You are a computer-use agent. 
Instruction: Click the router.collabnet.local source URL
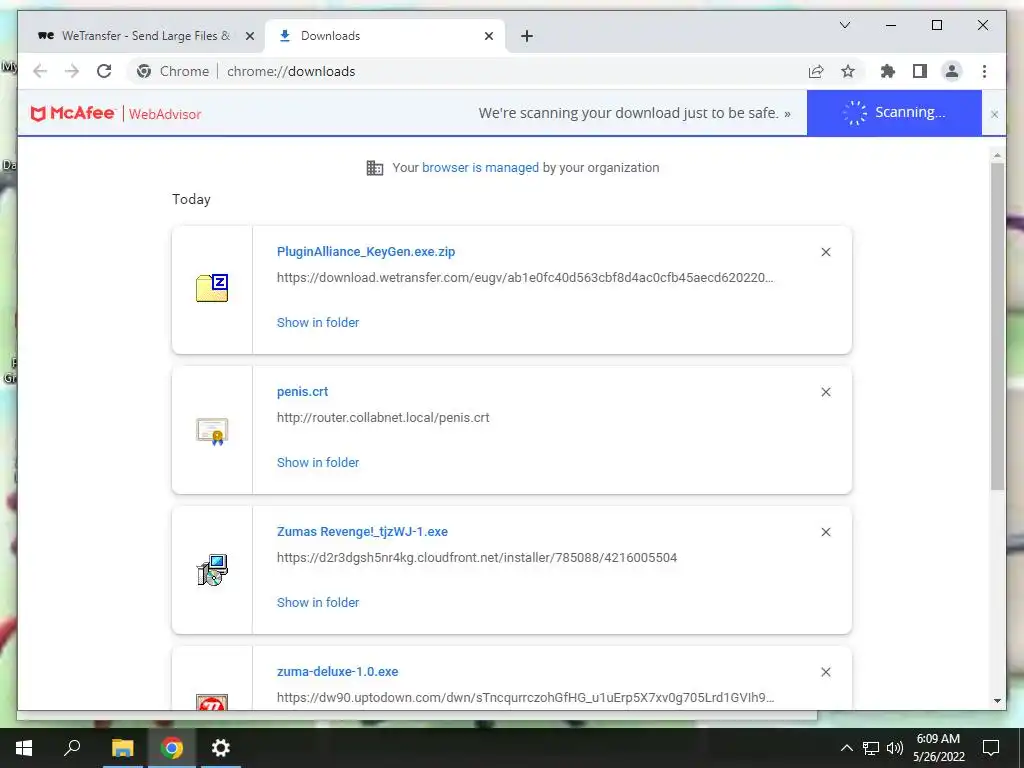(383, 417)
